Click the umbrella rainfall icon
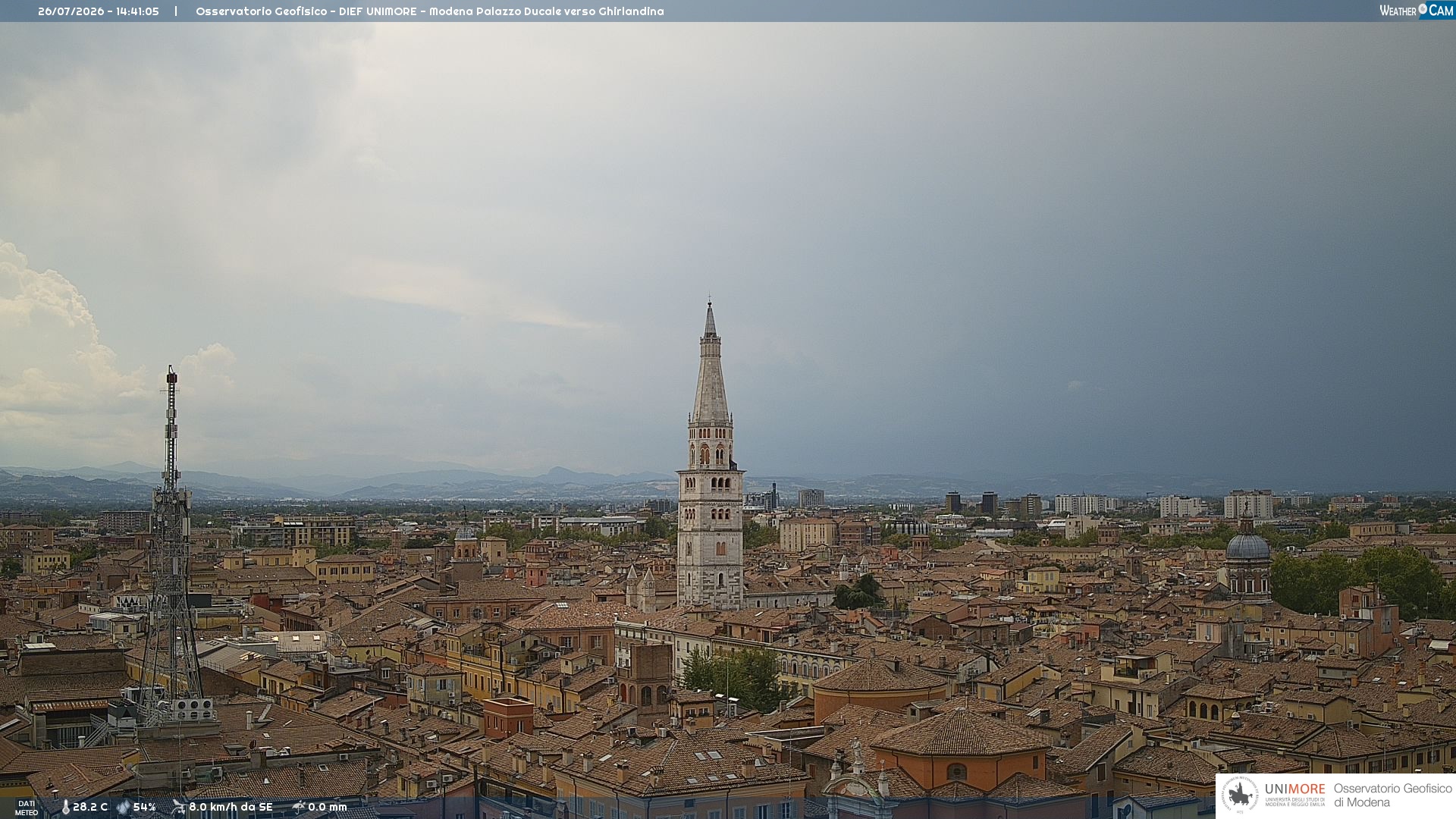The width and height of the screenshot is (1456, 819). [x=299, y=807]
